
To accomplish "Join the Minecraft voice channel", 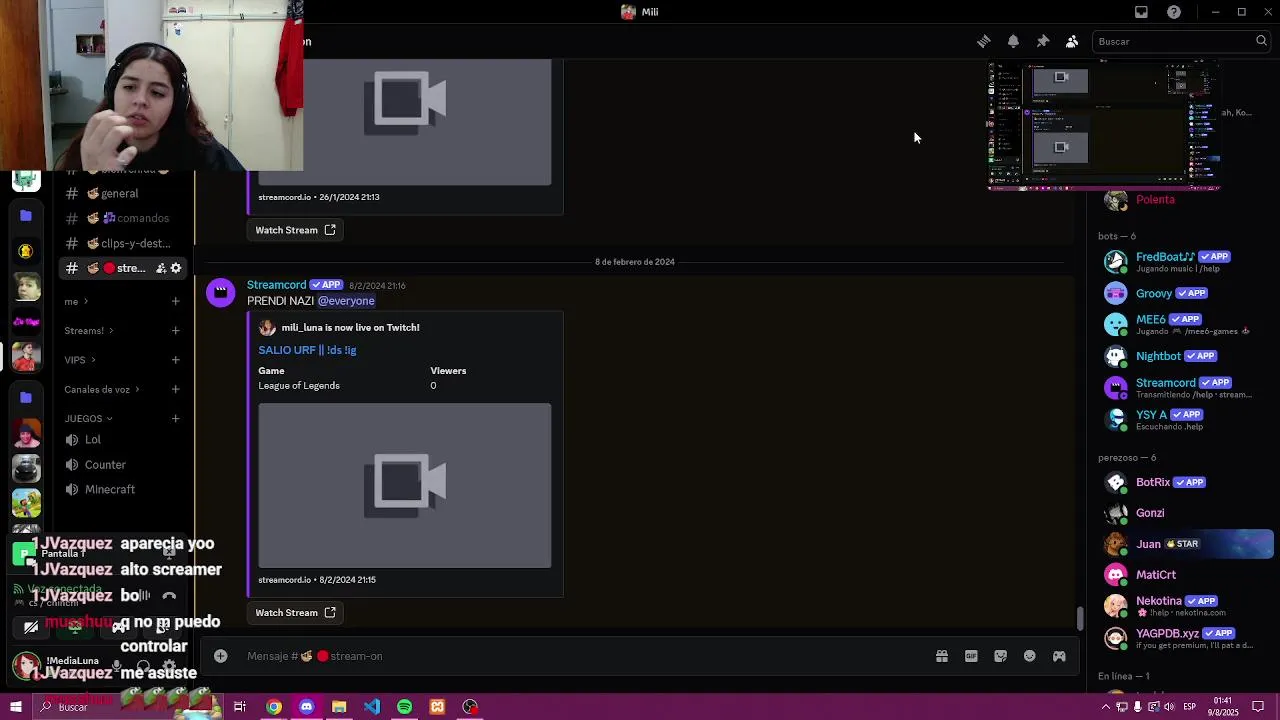I will 122,490.
